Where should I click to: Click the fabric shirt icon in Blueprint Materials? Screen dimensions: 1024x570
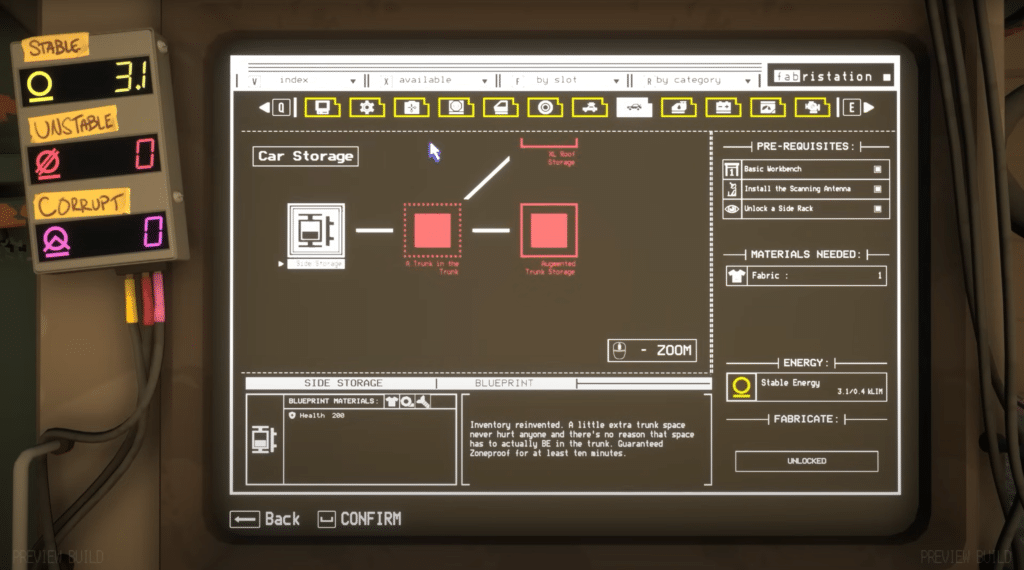coord(392,402)
